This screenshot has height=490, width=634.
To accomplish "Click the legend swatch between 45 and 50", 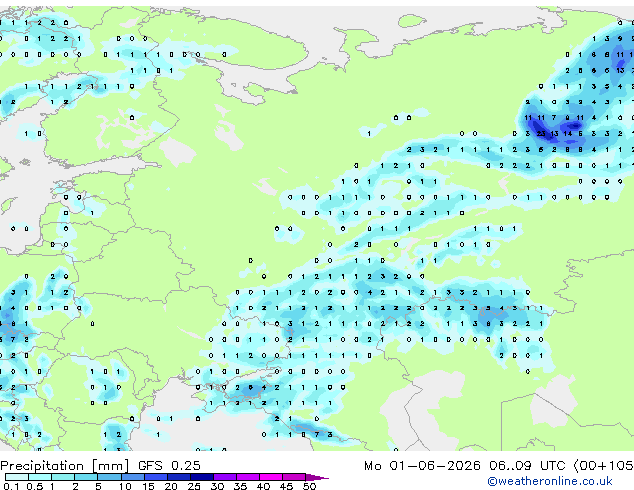I will (x=294, y=477).
